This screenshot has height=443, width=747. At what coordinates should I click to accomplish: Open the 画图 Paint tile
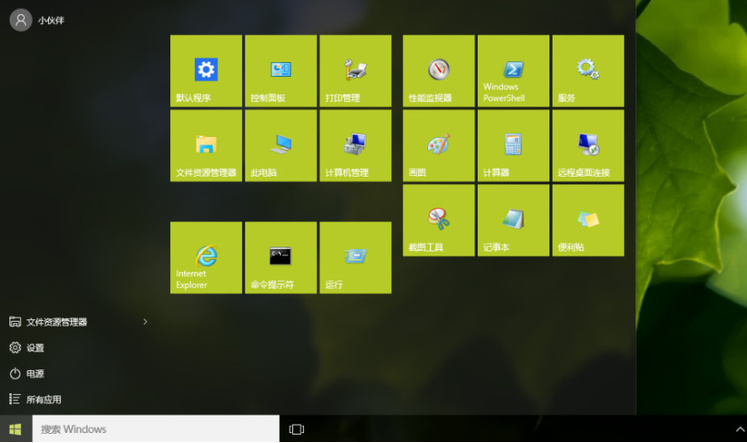[x=438, y=145]
